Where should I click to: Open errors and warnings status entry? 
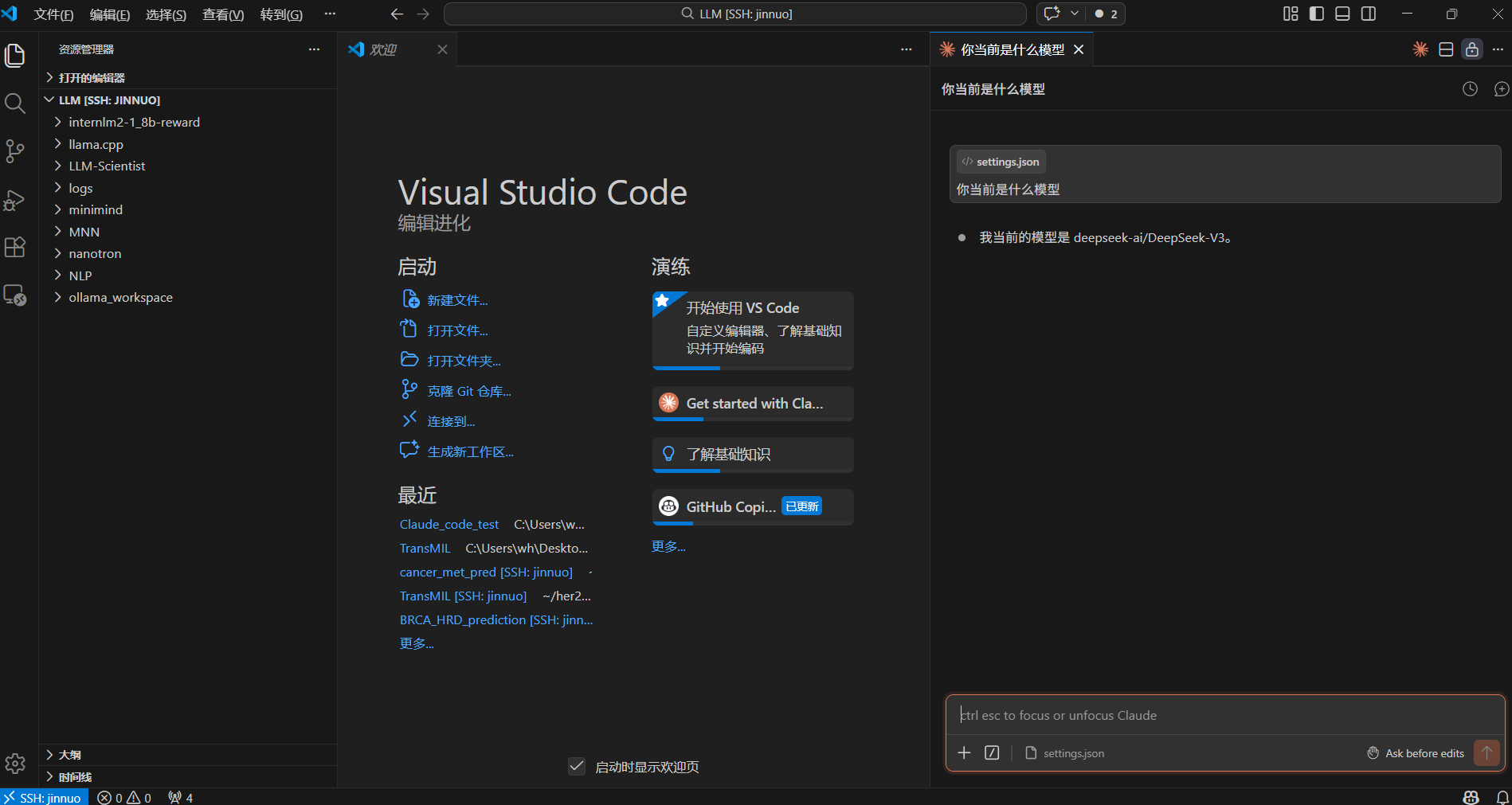tap(124, 797)
